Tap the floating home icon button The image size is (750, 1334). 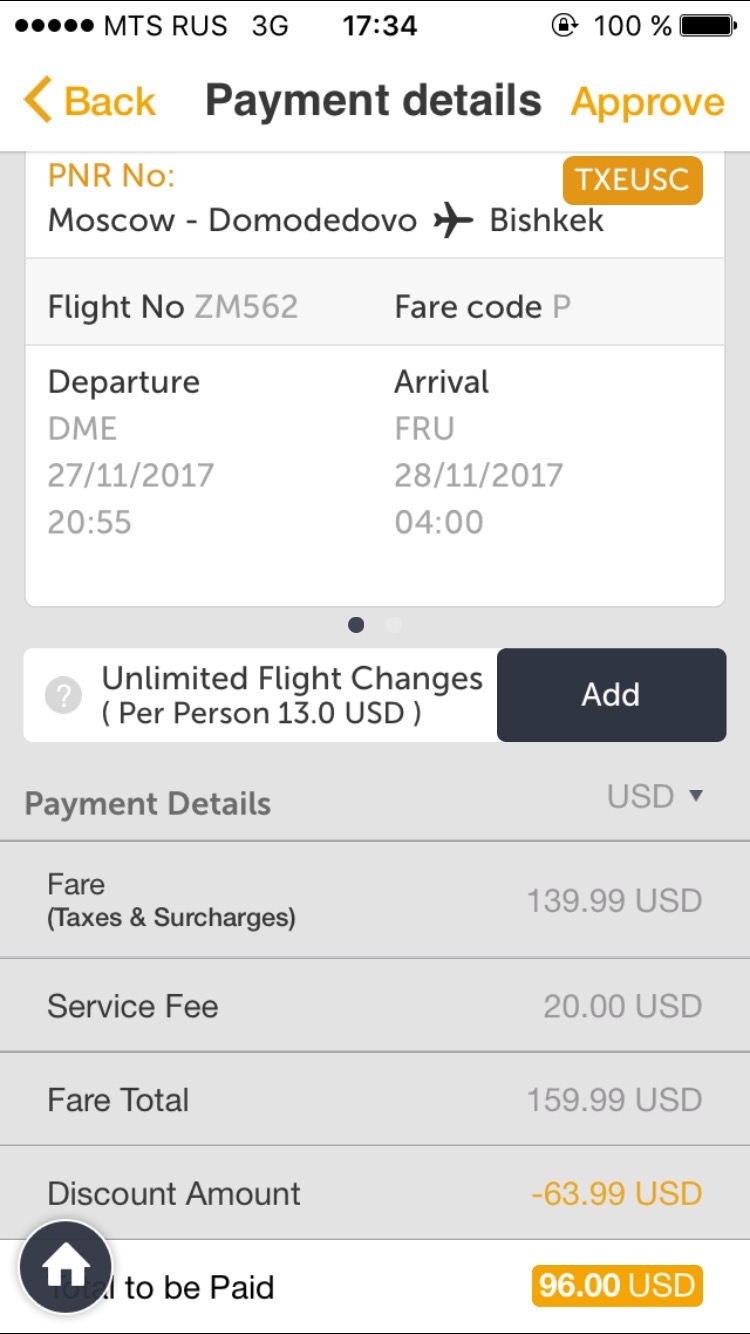click(66, 1266)
